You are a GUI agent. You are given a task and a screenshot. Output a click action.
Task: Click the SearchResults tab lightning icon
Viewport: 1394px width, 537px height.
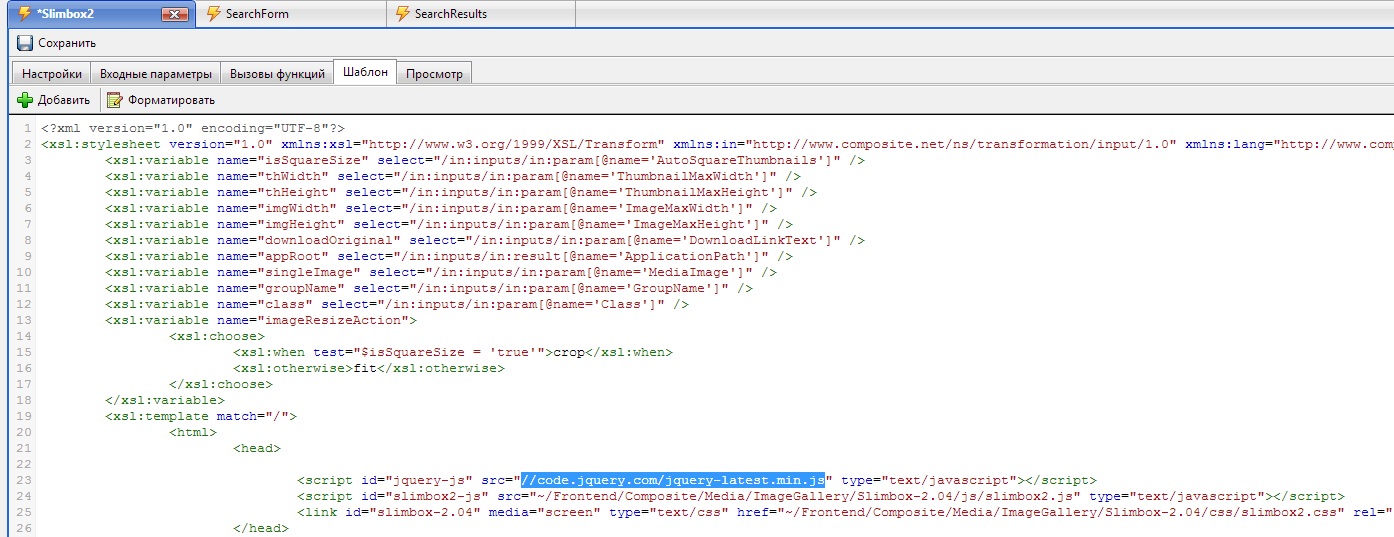[x=402, y=14]
